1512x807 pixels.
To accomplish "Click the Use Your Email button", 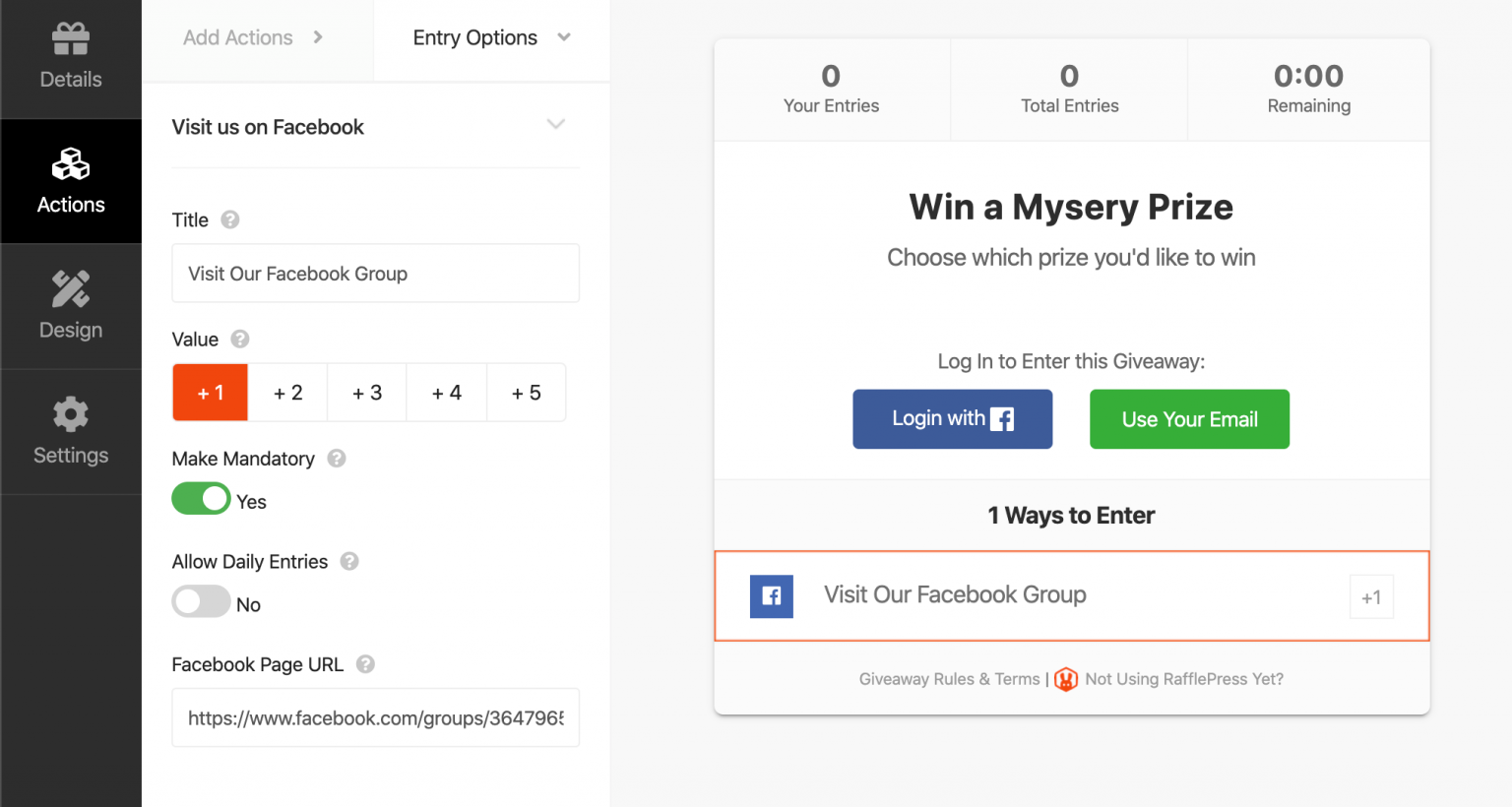I will 1189,418.
